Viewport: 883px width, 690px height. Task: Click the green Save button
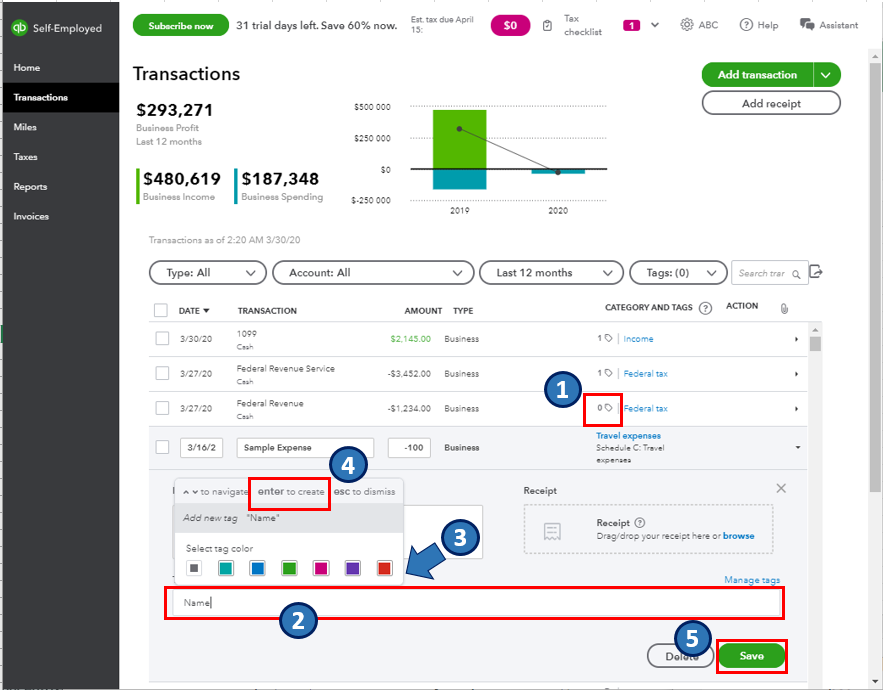751,656
